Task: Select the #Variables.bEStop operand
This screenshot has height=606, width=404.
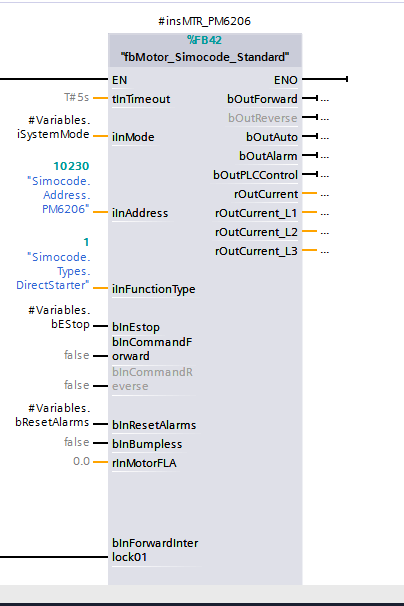Action: coord(59,317)
